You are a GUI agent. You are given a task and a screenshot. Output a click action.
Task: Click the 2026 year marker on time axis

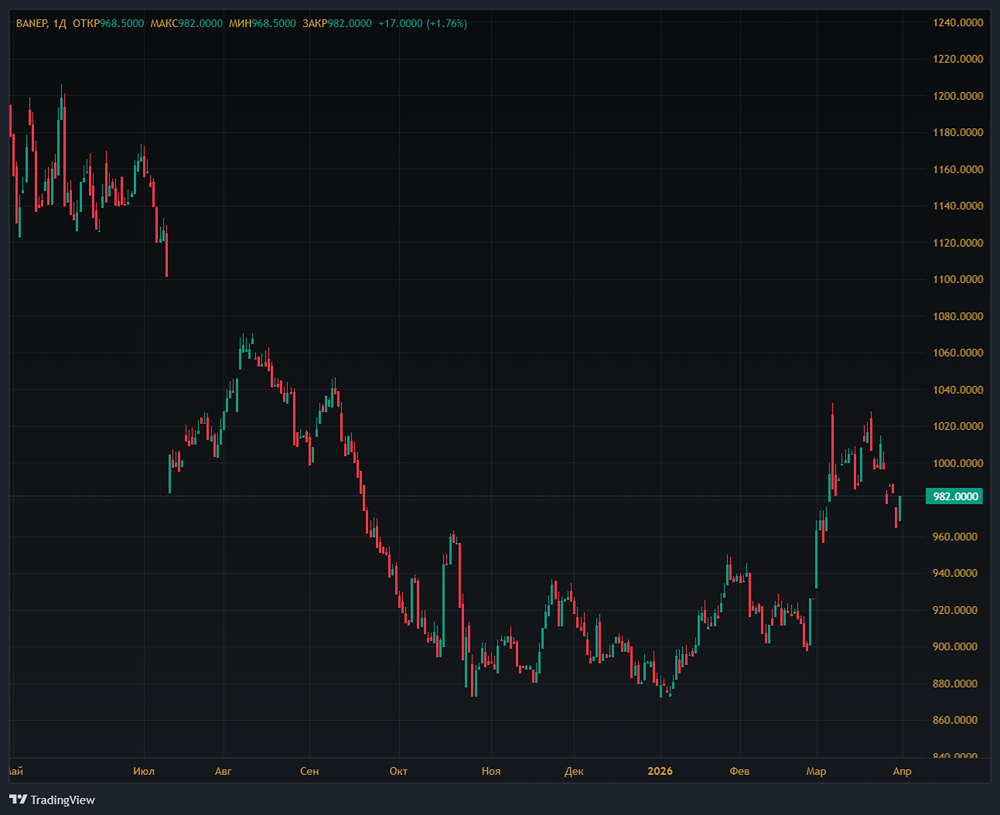tap(660, 771)
